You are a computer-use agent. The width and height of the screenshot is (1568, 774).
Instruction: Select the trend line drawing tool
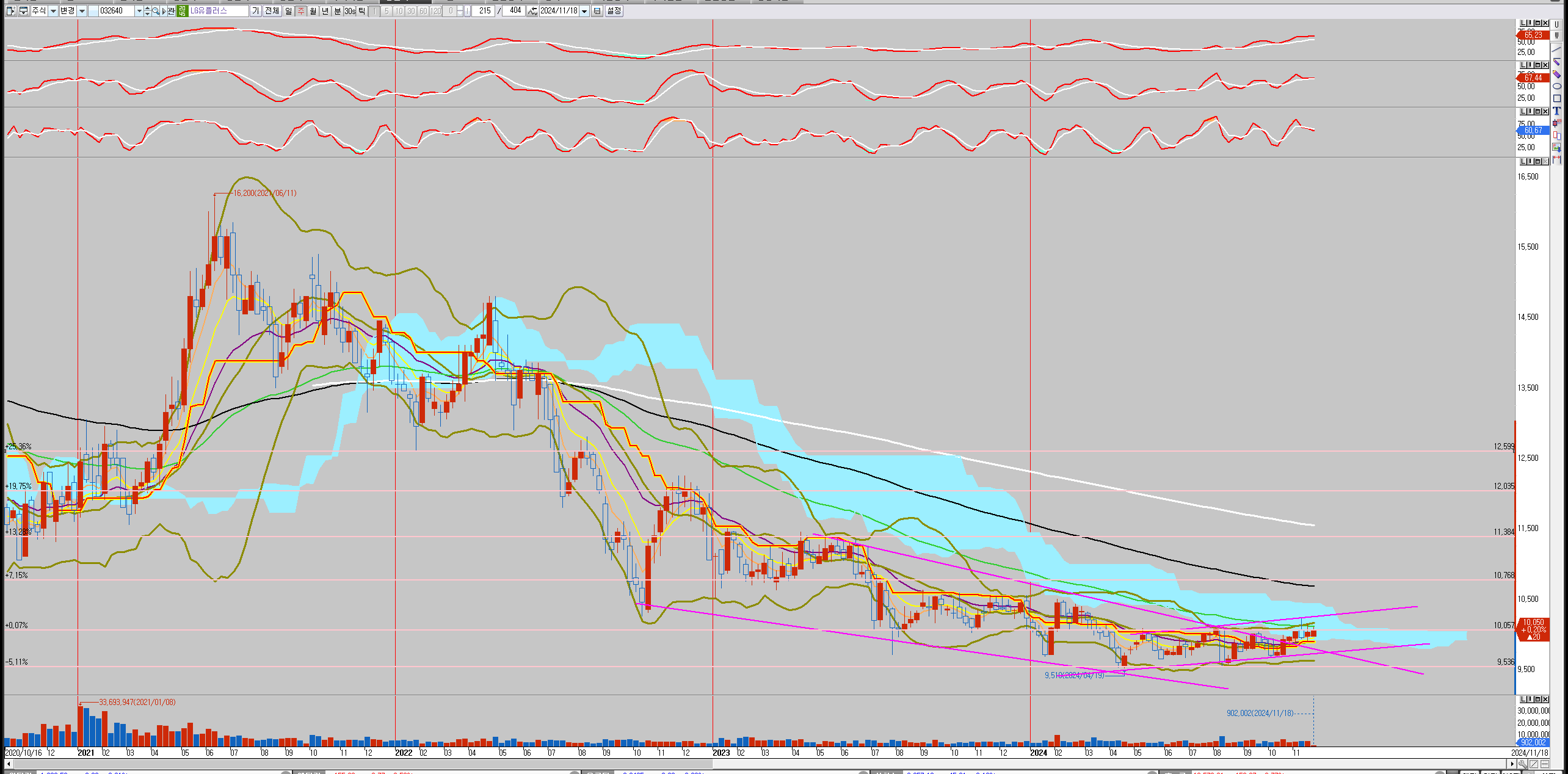[1556, 49]
